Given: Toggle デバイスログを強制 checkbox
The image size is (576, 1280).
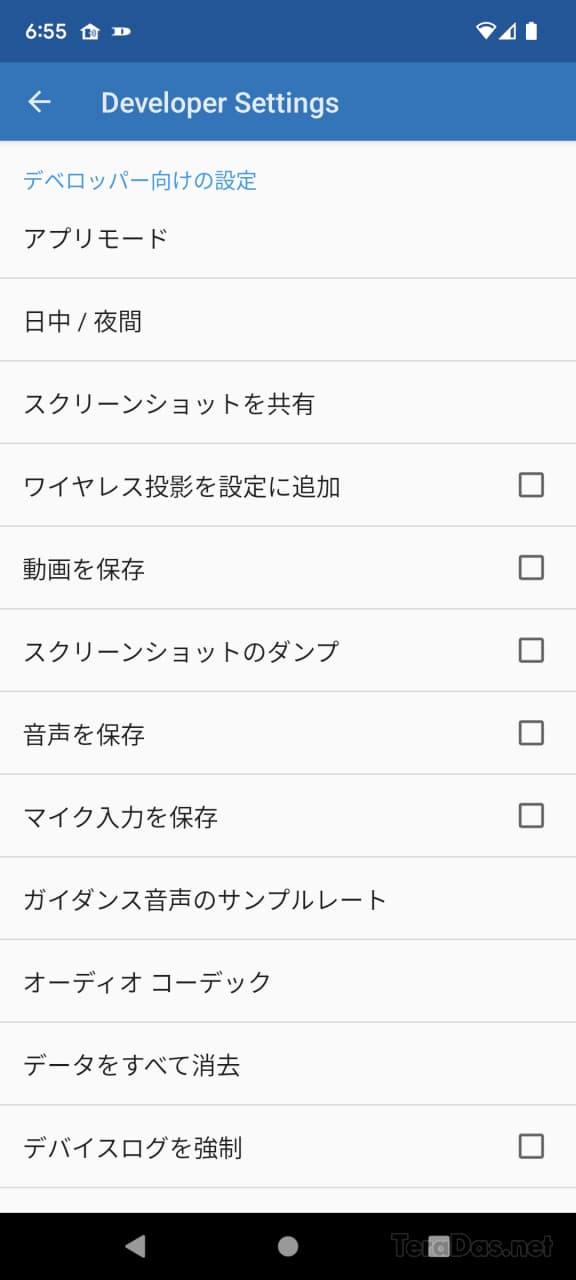Looking at the screenshot, I should (x=531, y=1146).
